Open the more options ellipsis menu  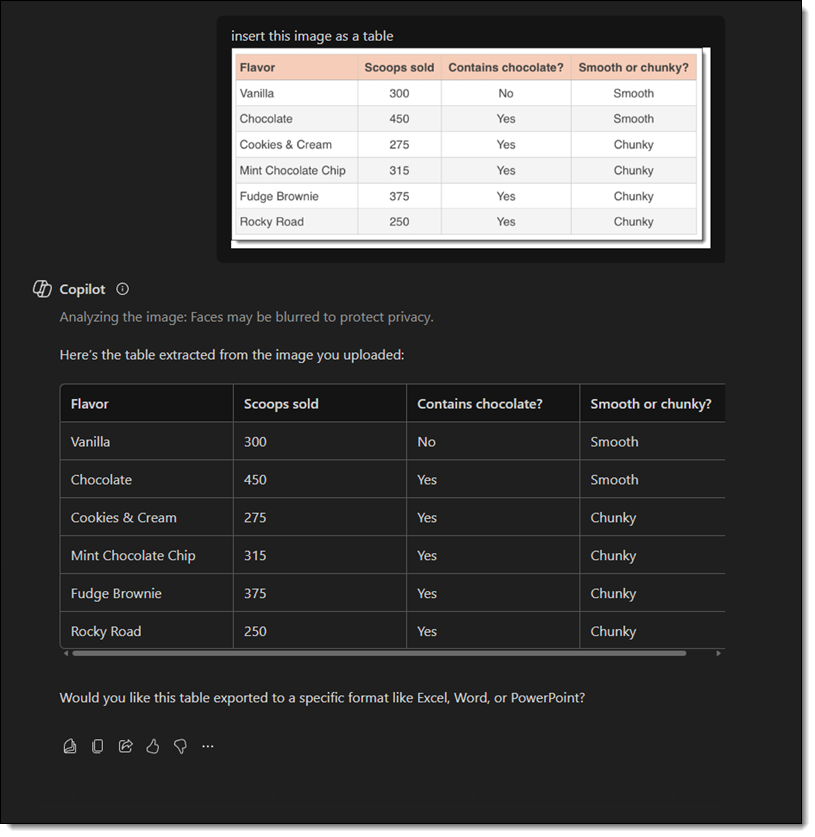point(208,746)
